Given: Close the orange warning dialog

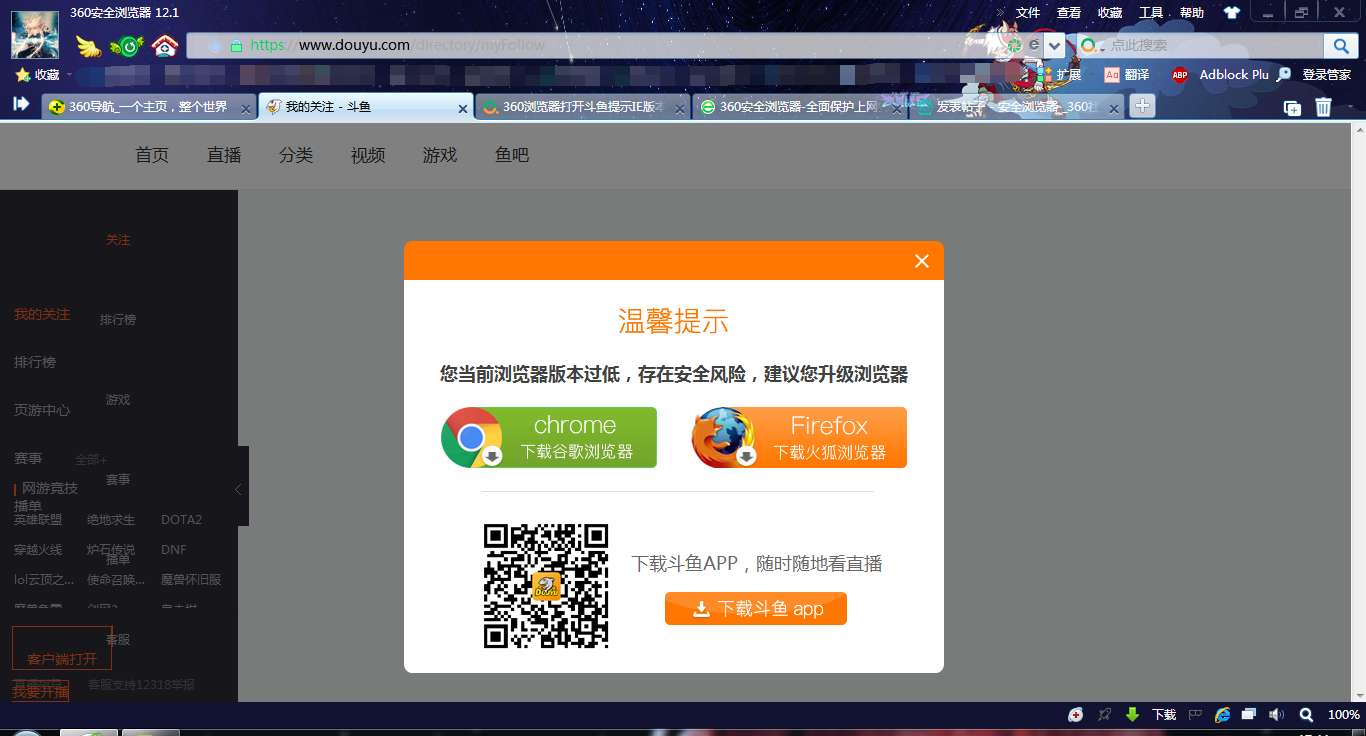Looking at the screenshot, I should click(x=921, y=261).
